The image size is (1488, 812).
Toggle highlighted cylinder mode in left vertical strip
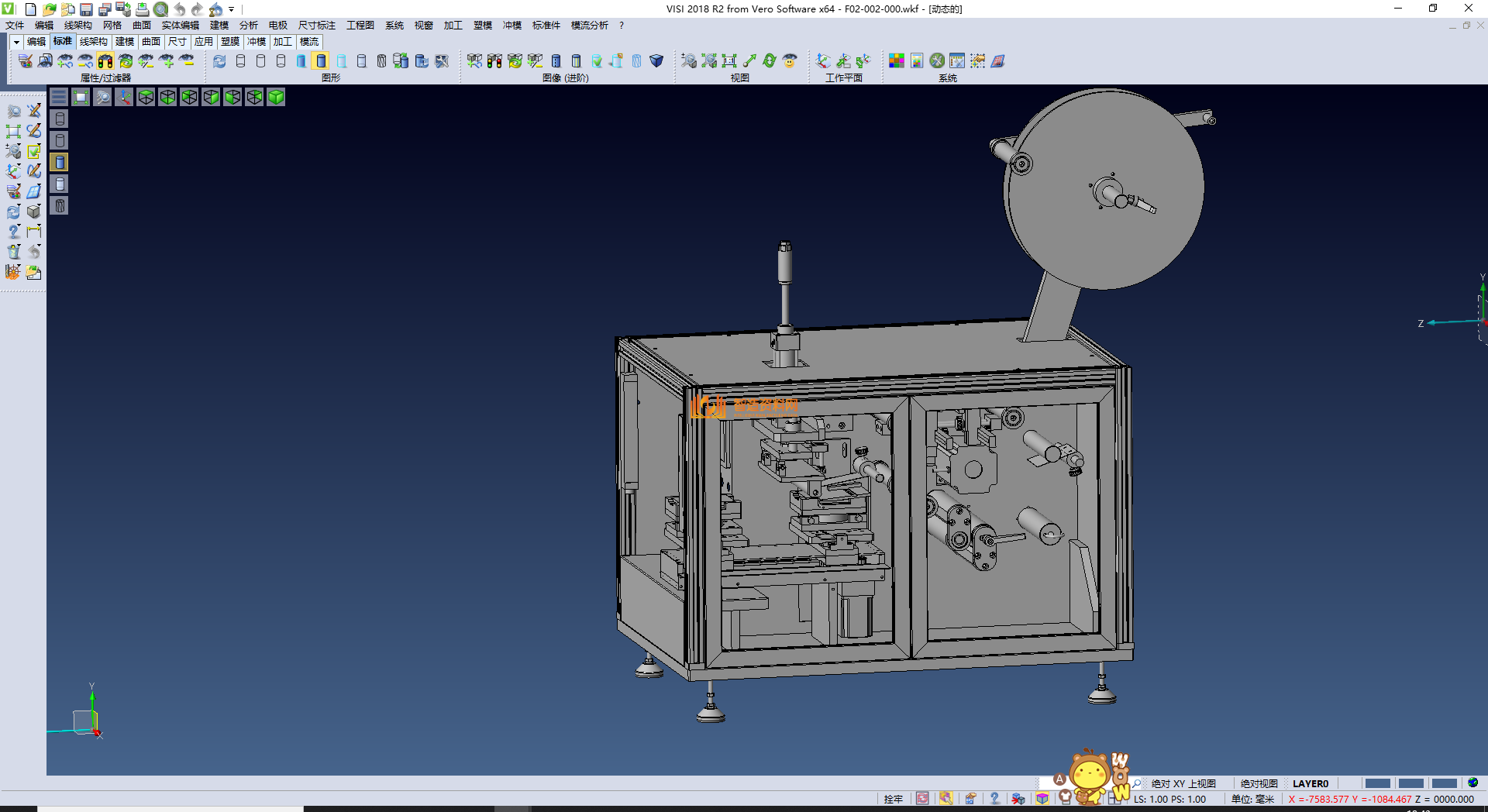60,162
